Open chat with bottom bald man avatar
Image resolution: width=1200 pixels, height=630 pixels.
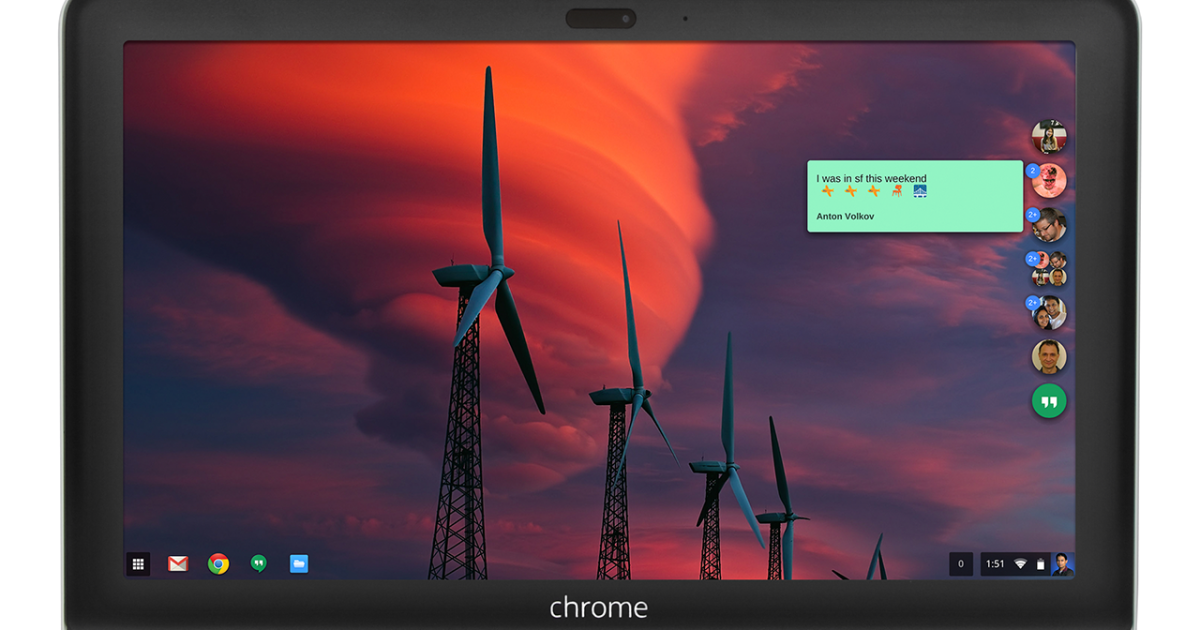[x=1049, y=357]
